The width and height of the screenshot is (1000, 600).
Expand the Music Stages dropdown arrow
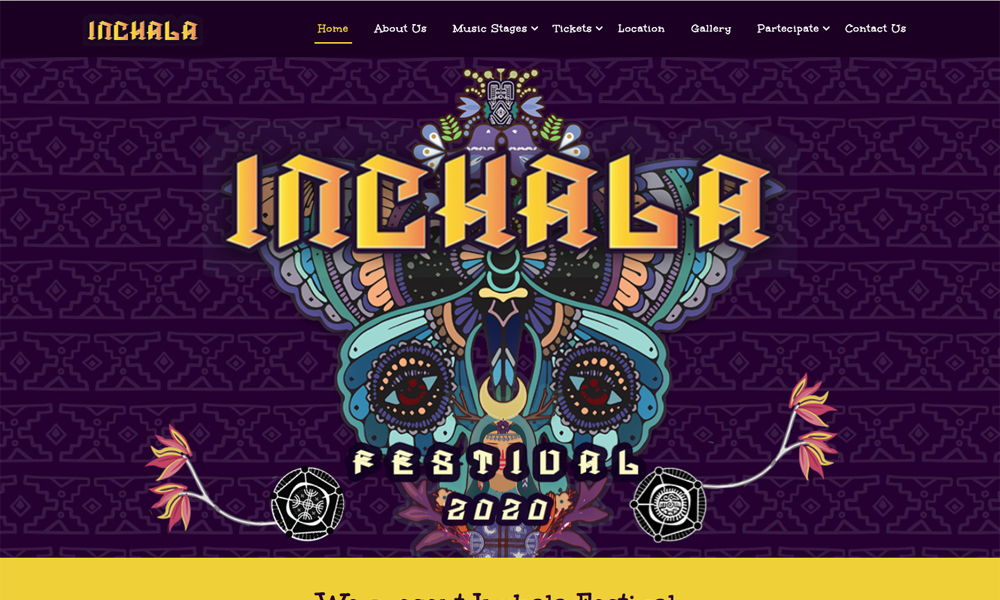(534, 29)
